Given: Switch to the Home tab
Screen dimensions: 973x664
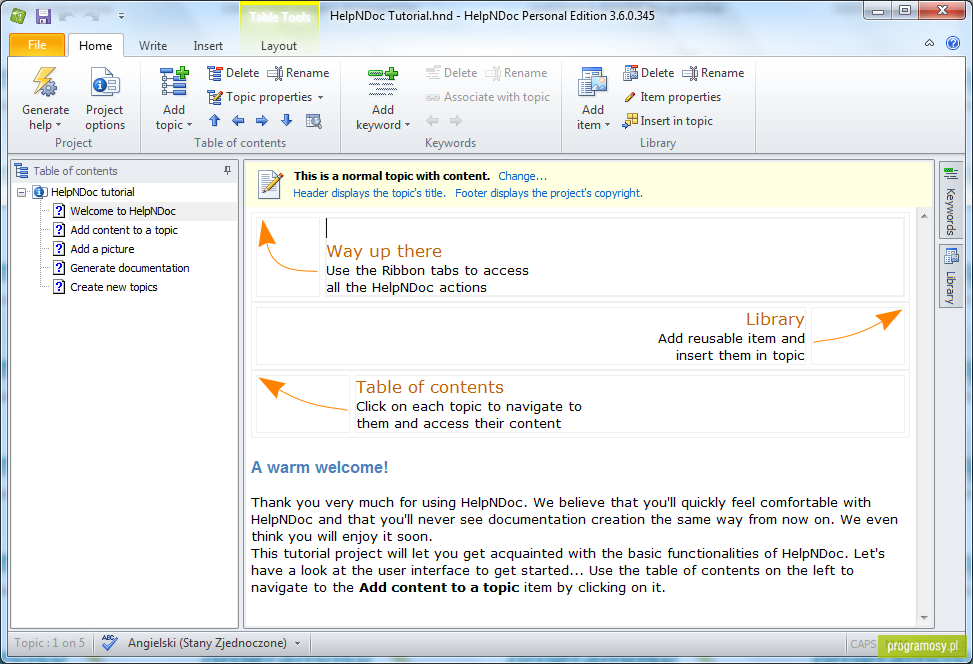Looking at the screenshot, I should 96,45.
